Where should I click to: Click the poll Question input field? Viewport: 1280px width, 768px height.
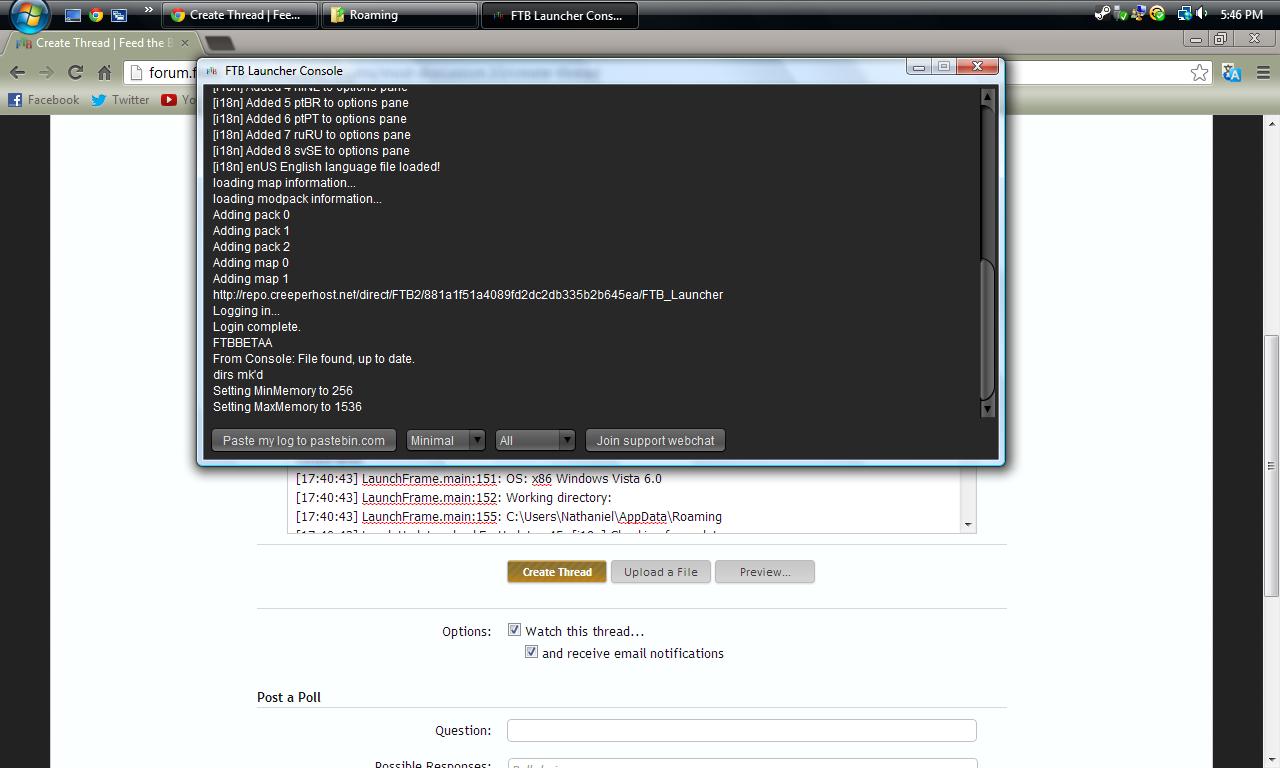(x=742, y=731)
